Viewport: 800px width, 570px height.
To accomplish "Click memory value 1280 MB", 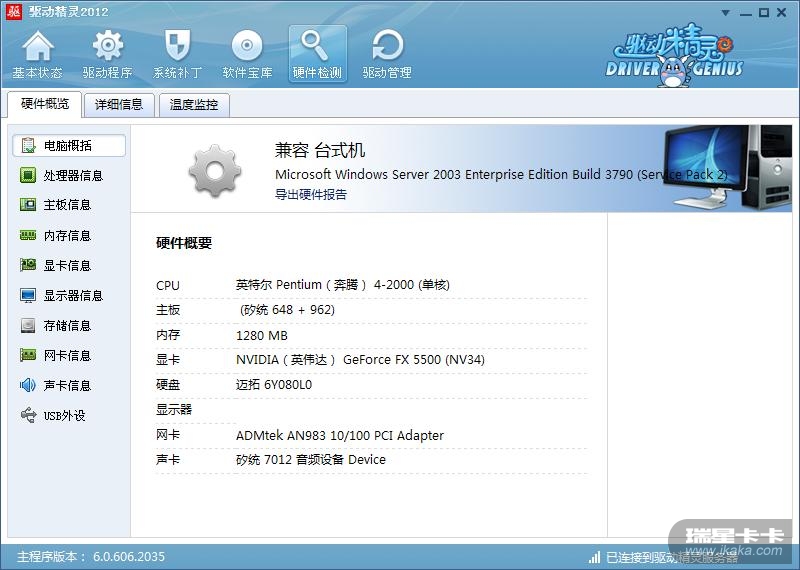I will click(x=262, y=335).
